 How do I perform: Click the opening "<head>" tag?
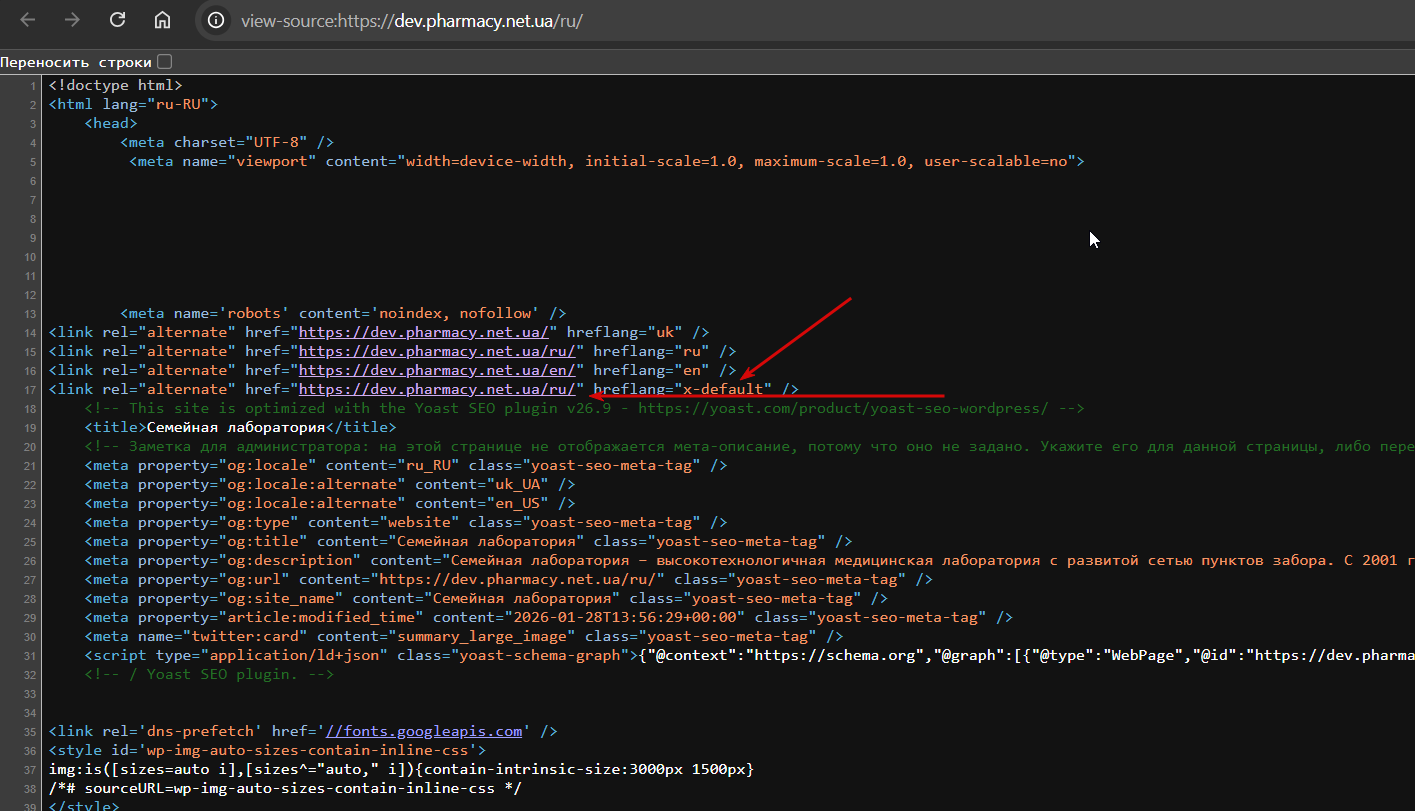(x=111, y=123)
